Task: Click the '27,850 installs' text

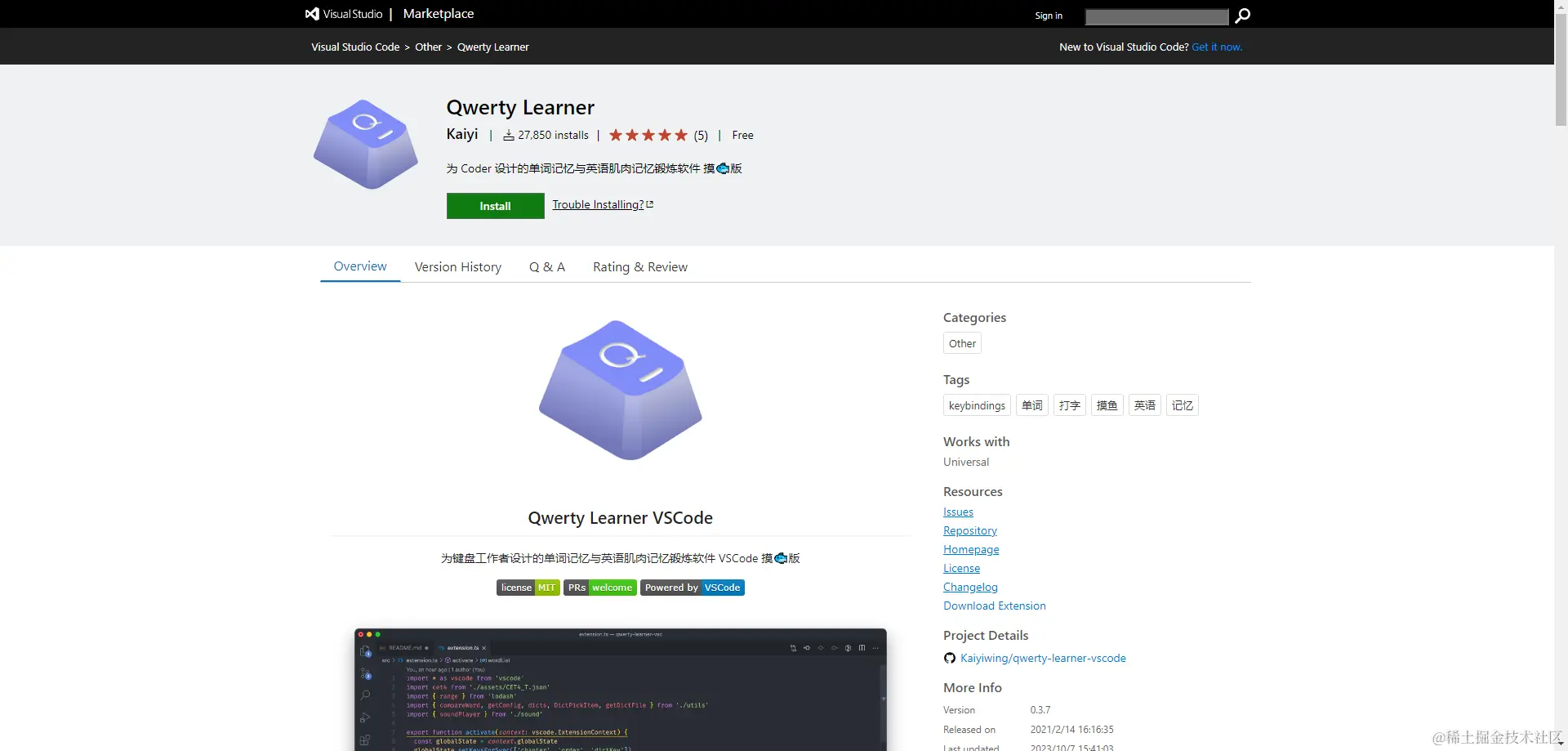Action: pyautogui.click(x=553, y=136)
